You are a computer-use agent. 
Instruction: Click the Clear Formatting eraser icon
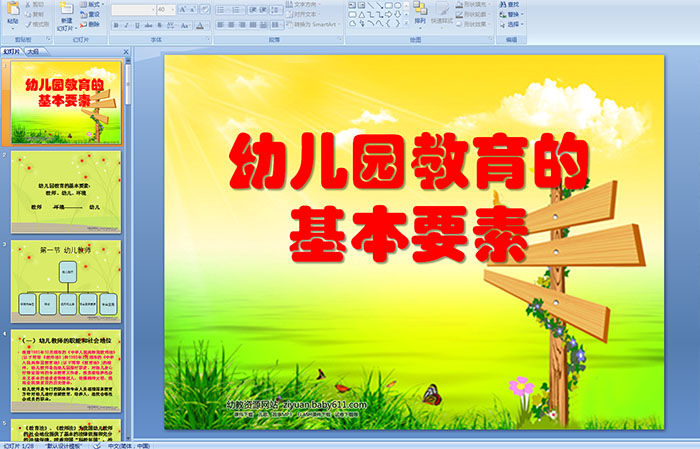205,9
